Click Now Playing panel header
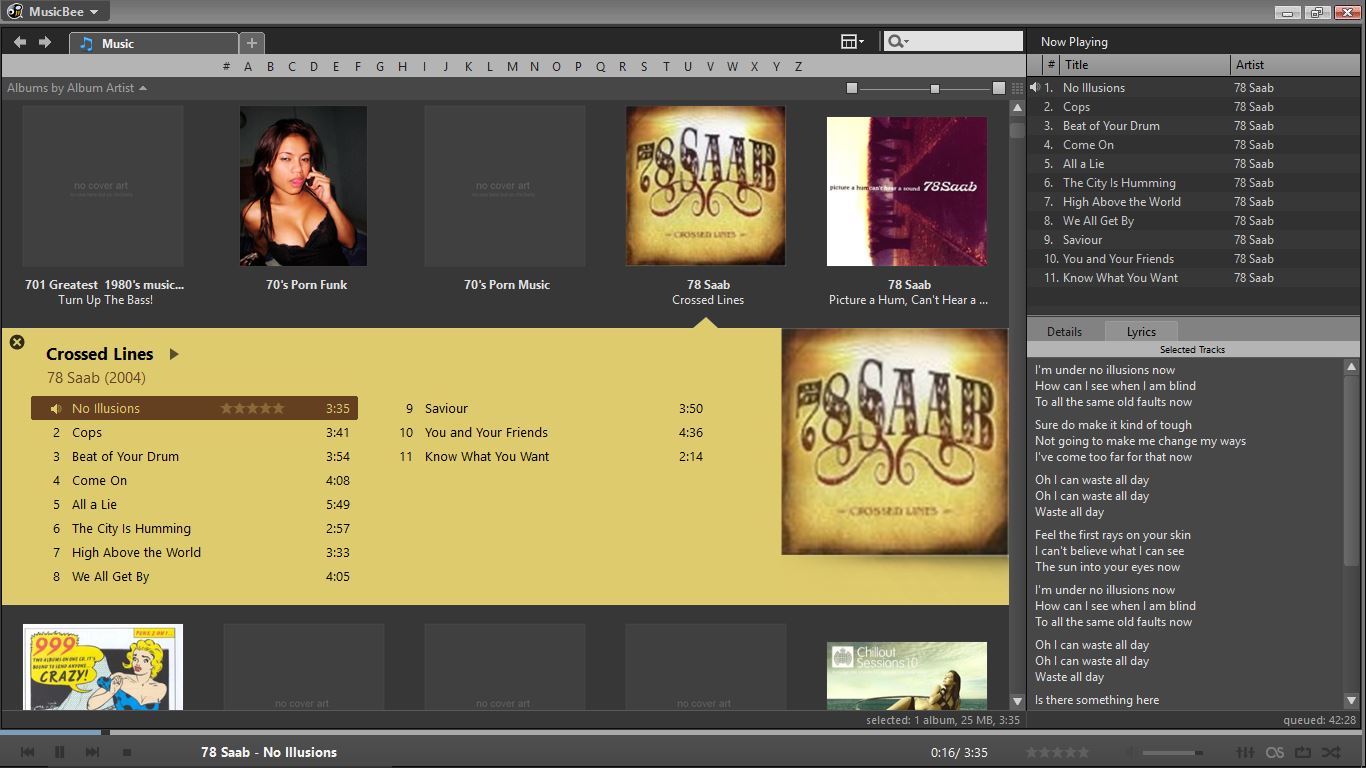Screen dimensions: 1366x768 click(x=1074, y=42)
